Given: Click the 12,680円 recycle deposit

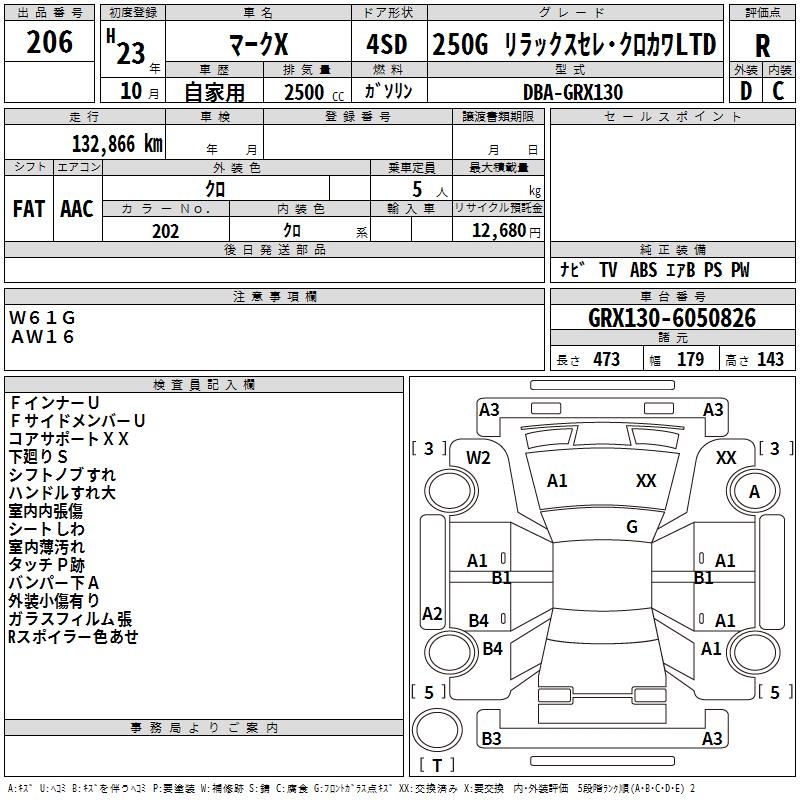Looking at the screenshot, I should coord(506,231).
